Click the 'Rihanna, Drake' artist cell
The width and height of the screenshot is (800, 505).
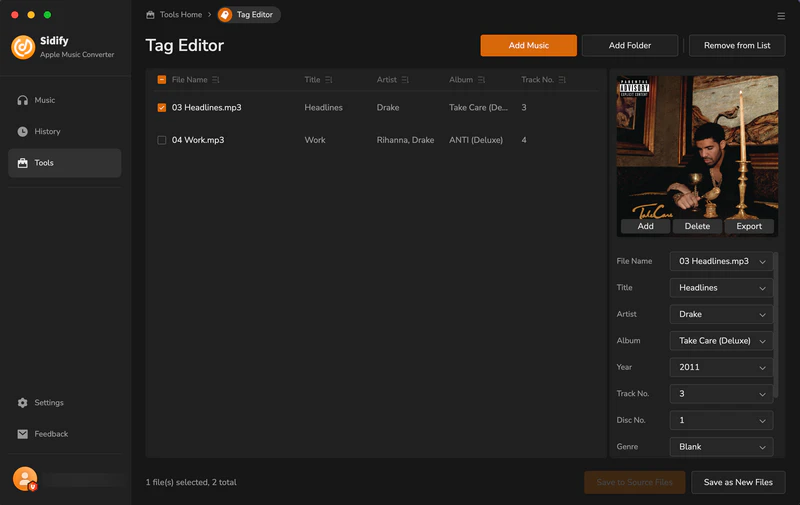point(405,140)
